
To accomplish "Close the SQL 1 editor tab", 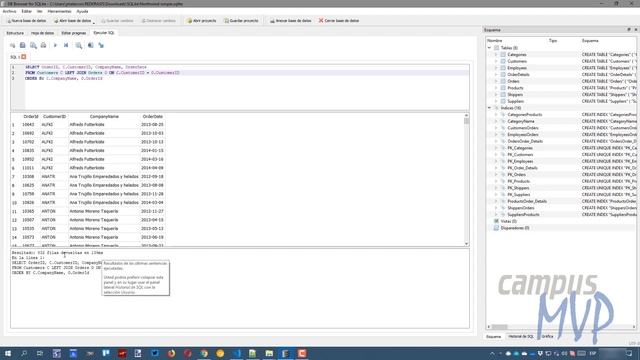I will [24, 57].
